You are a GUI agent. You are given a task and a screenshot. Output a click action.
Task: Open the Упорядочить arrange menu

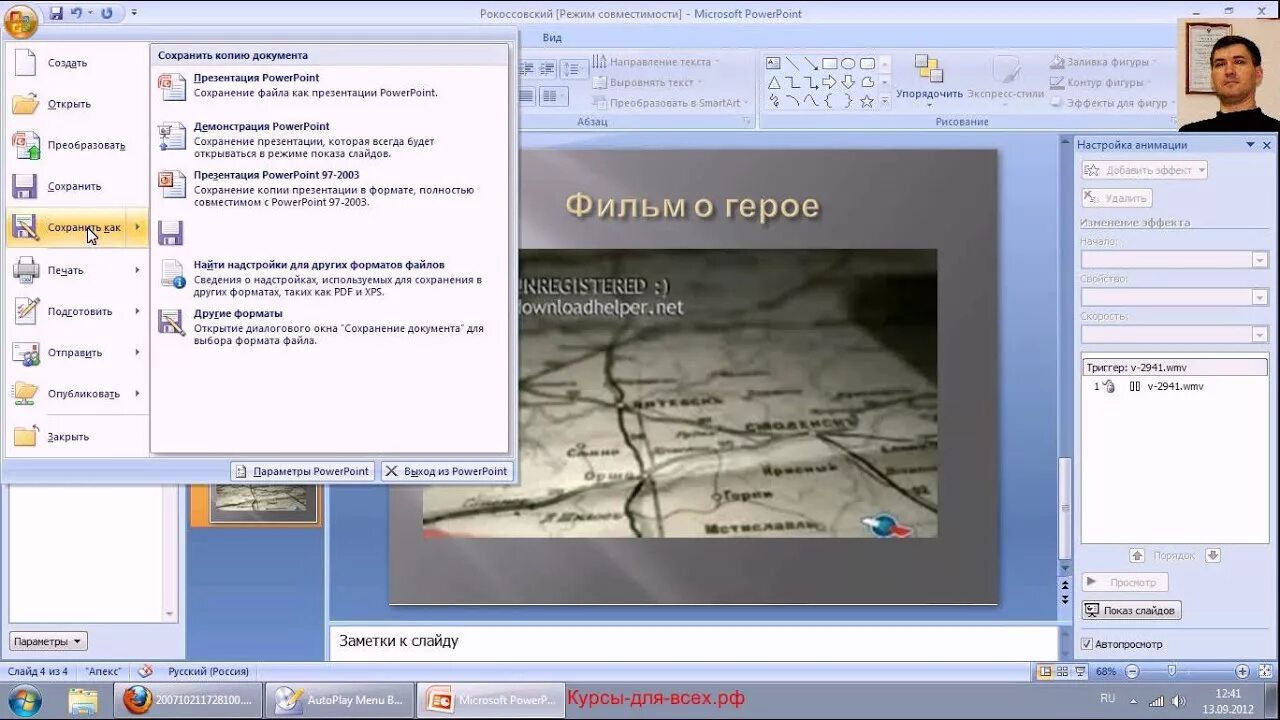pos(929,80)
